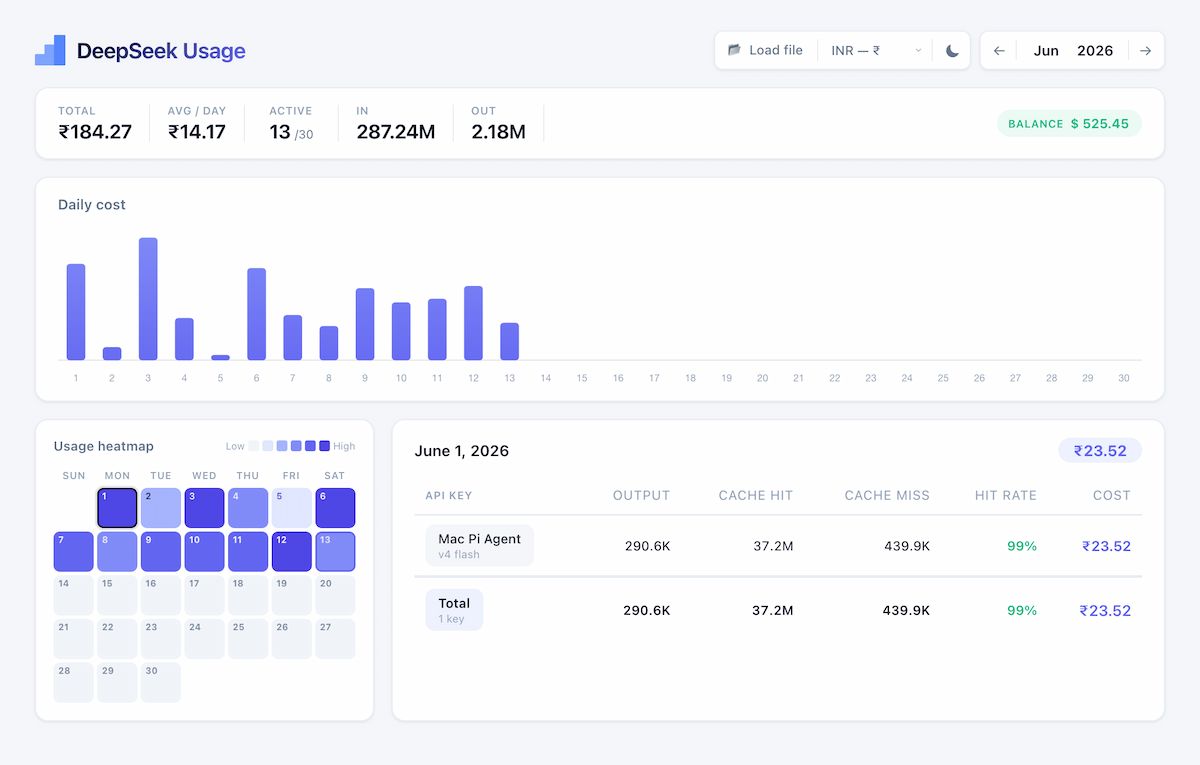Select the day 8 bar in chart
The height and width of the screenshot is (765, 1200).
[x=328, y=343]
